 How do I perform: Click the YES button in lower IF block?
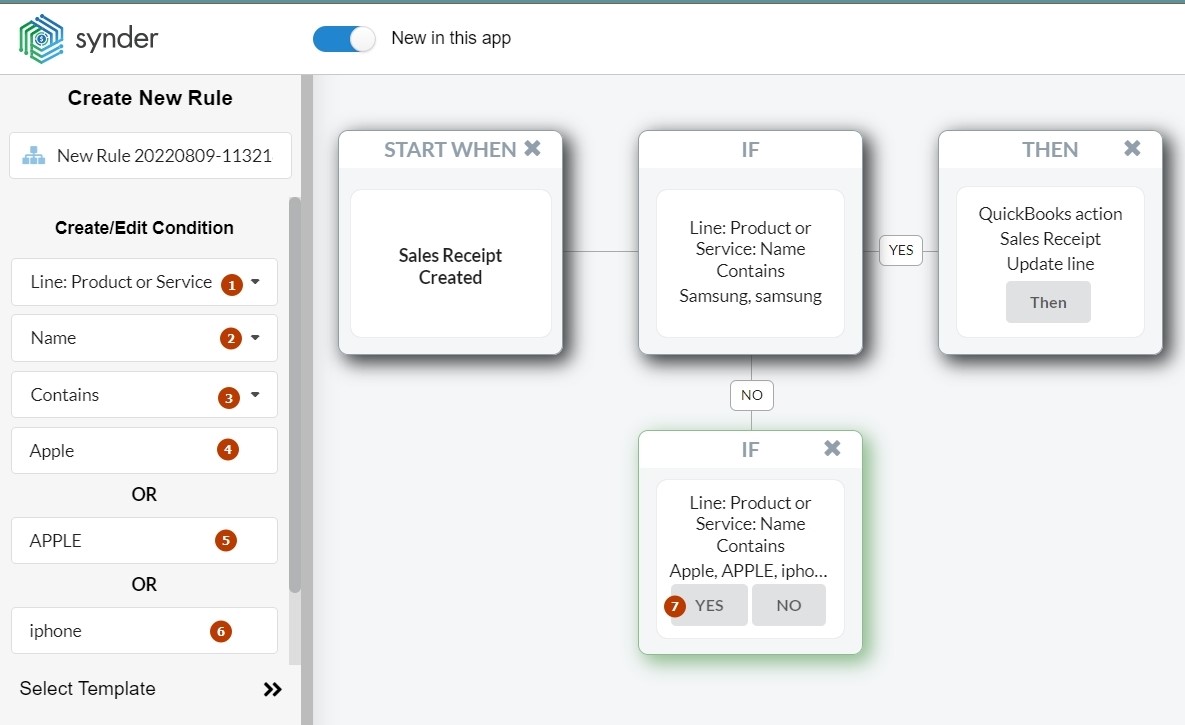point(709,605)
